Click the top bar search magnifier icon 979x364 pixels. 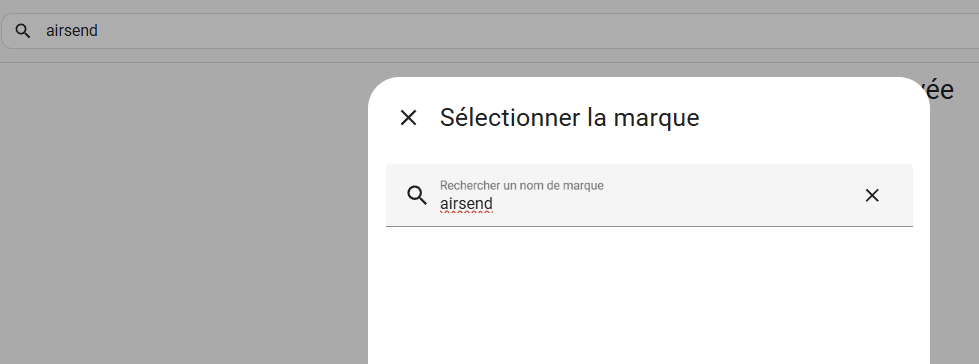(x=22, y=31)
